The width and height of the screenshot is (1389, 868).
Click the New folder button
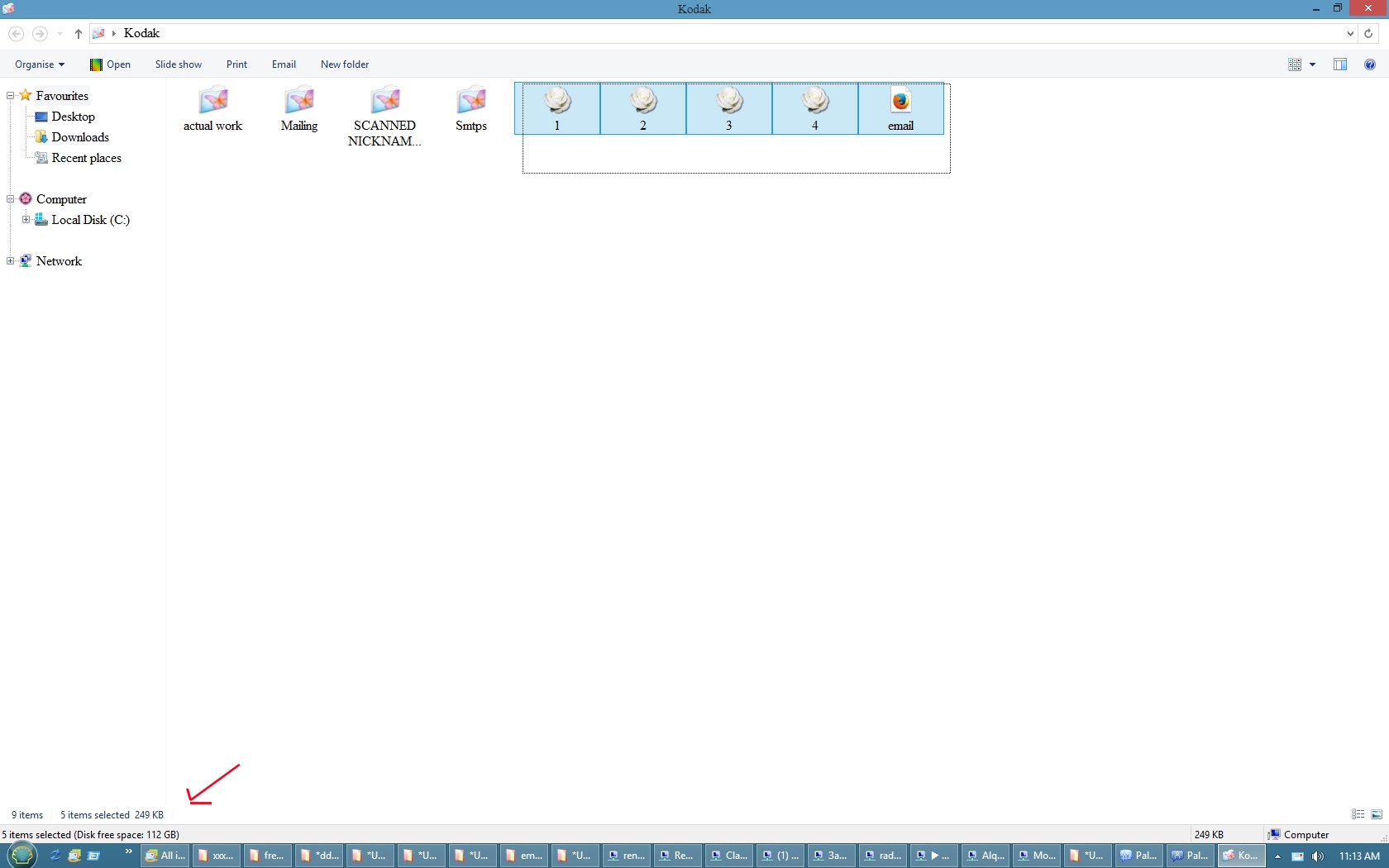pos(345,64)
